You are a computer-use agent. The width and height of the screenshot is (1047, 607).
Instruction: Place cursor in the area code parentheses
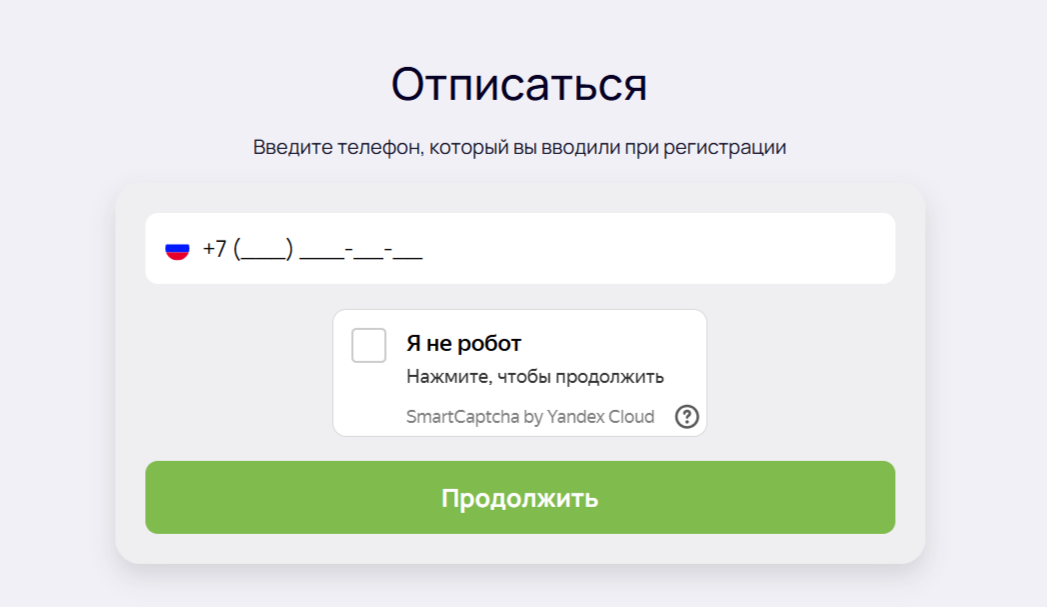(263, 250)
